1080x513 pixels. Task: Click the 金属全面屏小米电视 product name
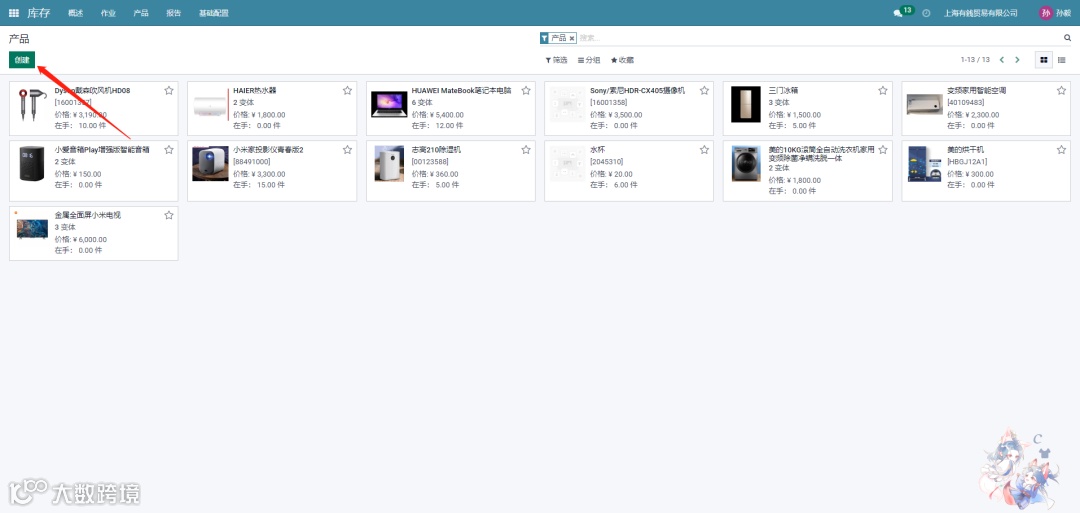87,216
